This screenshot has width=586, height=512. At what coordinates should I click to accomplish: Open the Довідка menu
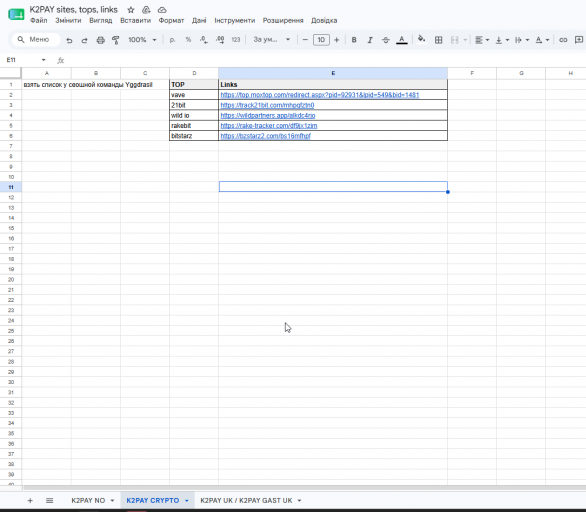point(324,21)
